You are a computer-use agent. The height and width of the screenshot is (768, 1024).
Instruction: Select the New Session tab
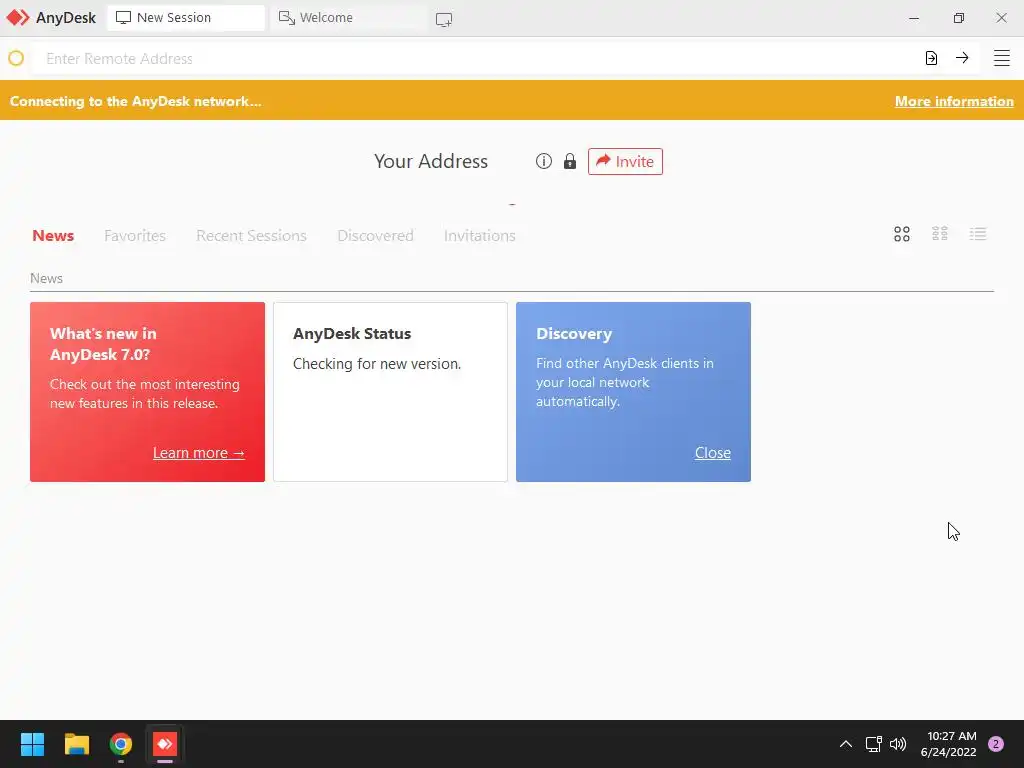point(186,18)
